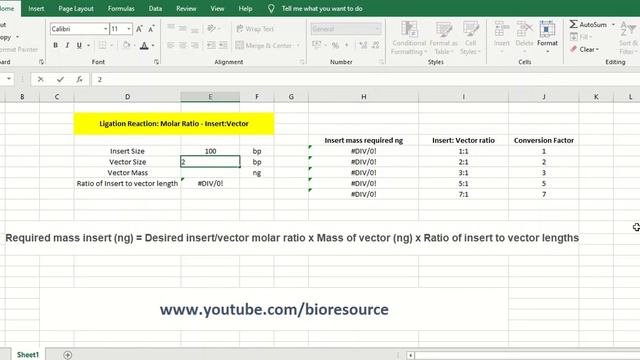Toggle Underline formatting

point(79,45)
